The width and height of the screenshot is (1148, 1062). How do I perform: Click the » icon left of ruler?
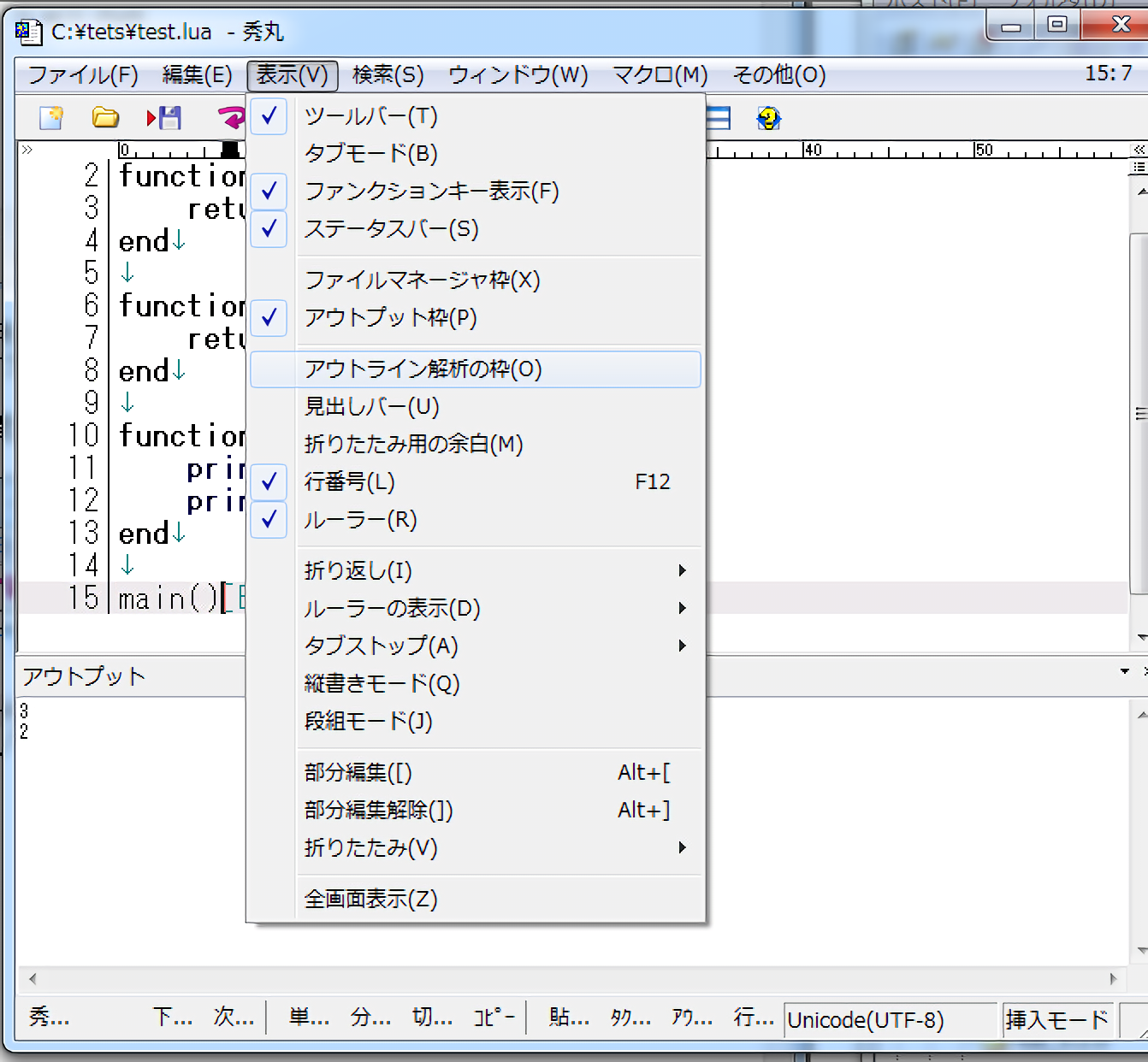tap(27, 150)
